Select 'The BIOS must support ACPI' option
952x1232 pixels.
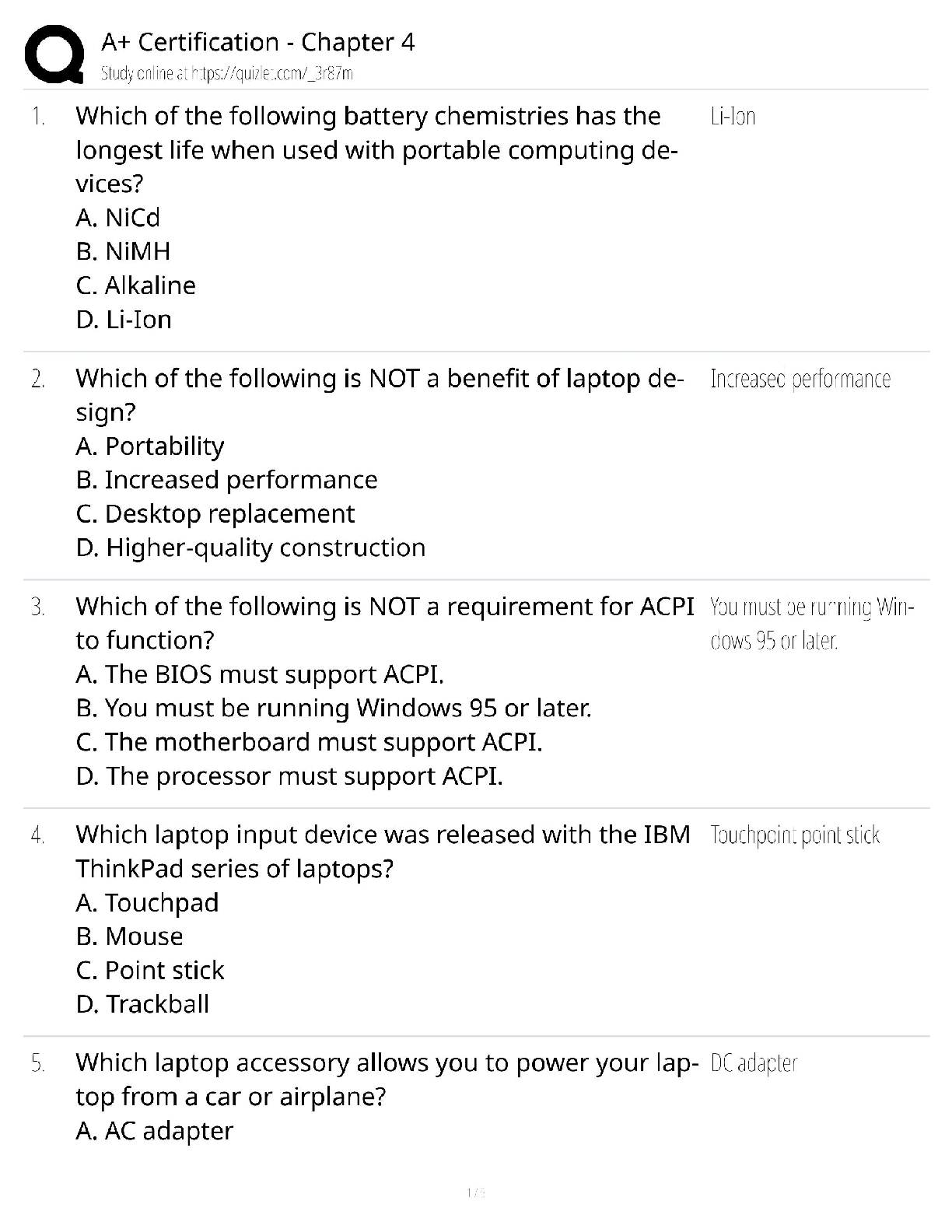(x=260, y=674)
